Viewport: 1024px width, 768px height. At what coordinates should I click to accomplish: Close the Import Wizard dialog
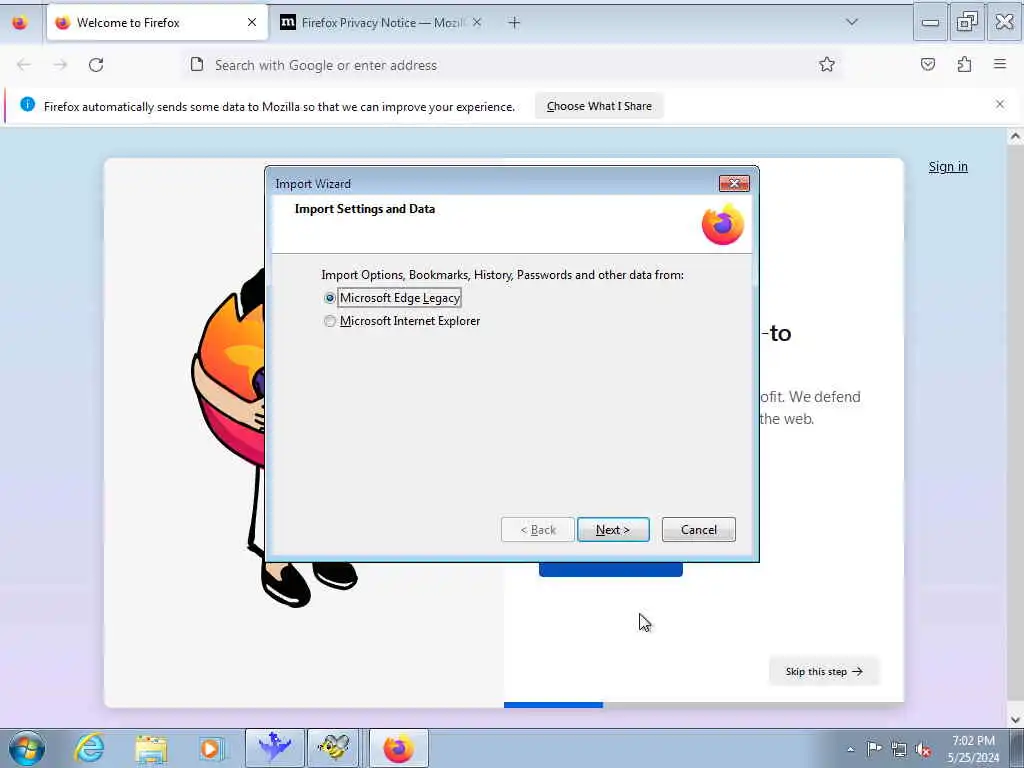pos(734,184)
